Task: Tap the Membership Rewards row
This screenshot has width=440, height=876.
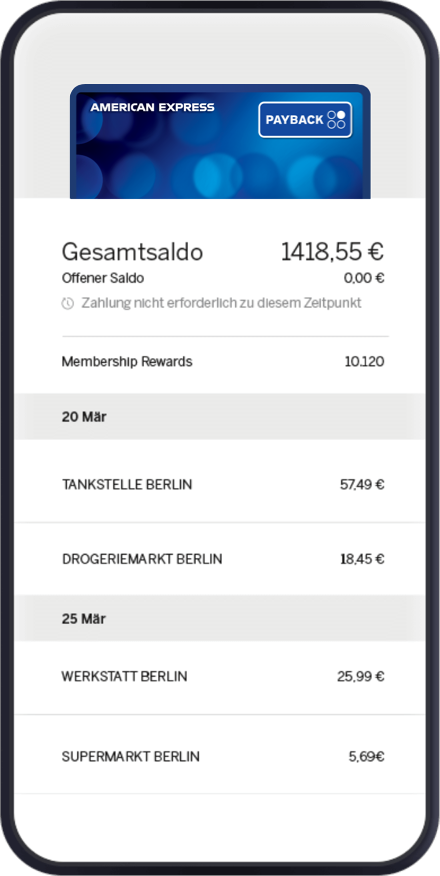Action: pos(220,362)
